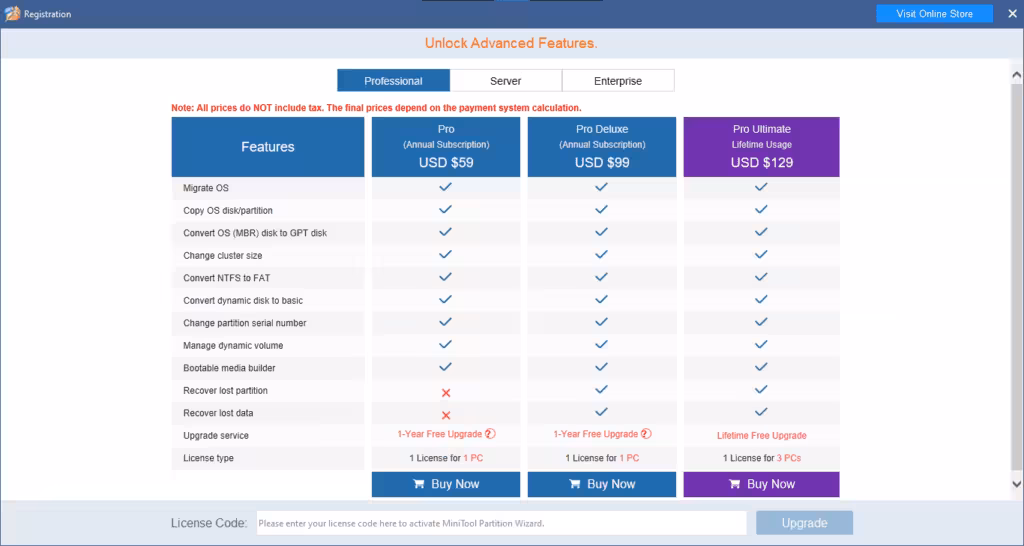Click the Recover lost data label

click(218, 413)
